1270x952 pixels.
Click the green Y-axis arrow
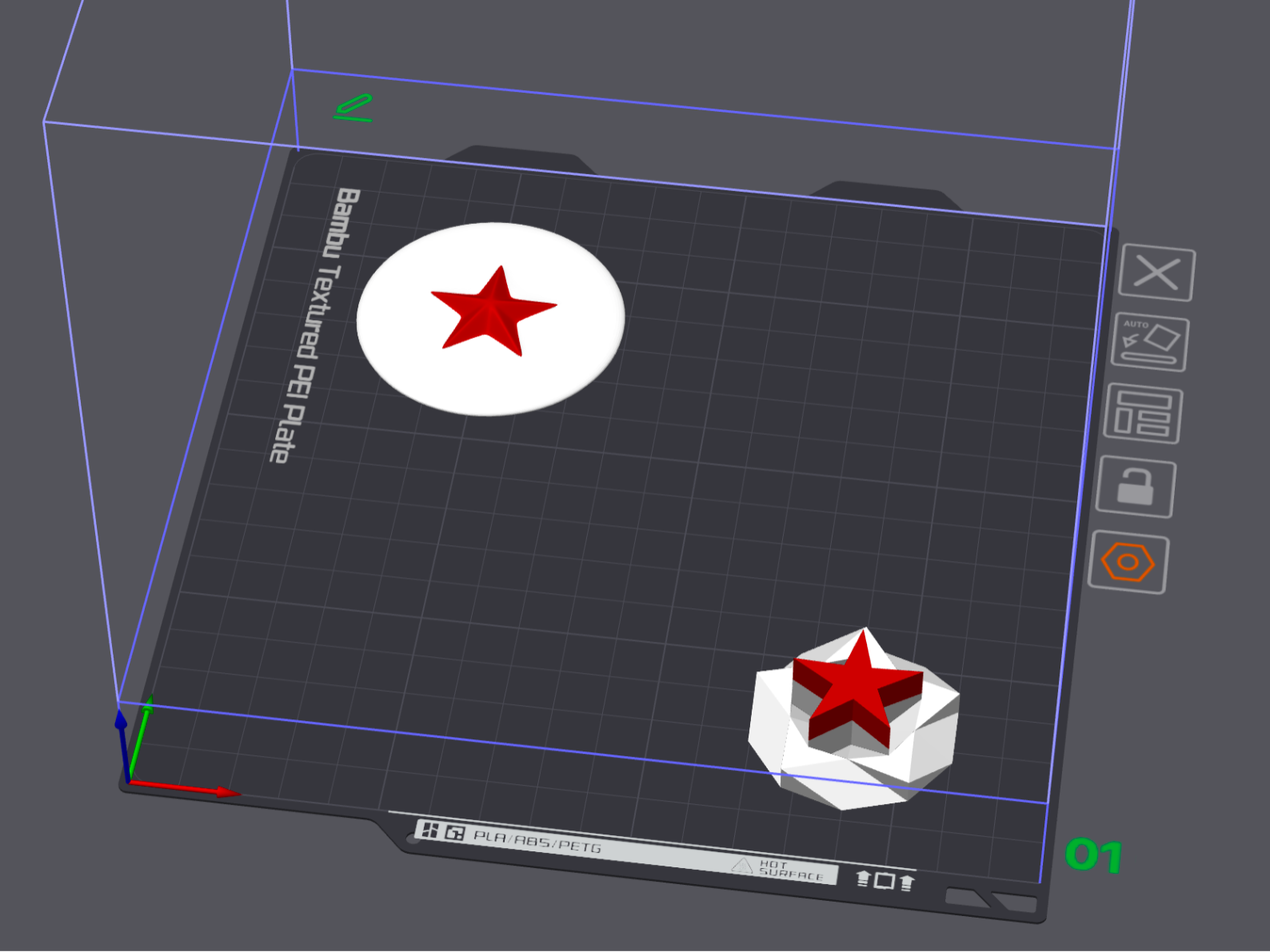tap(141, 735)
